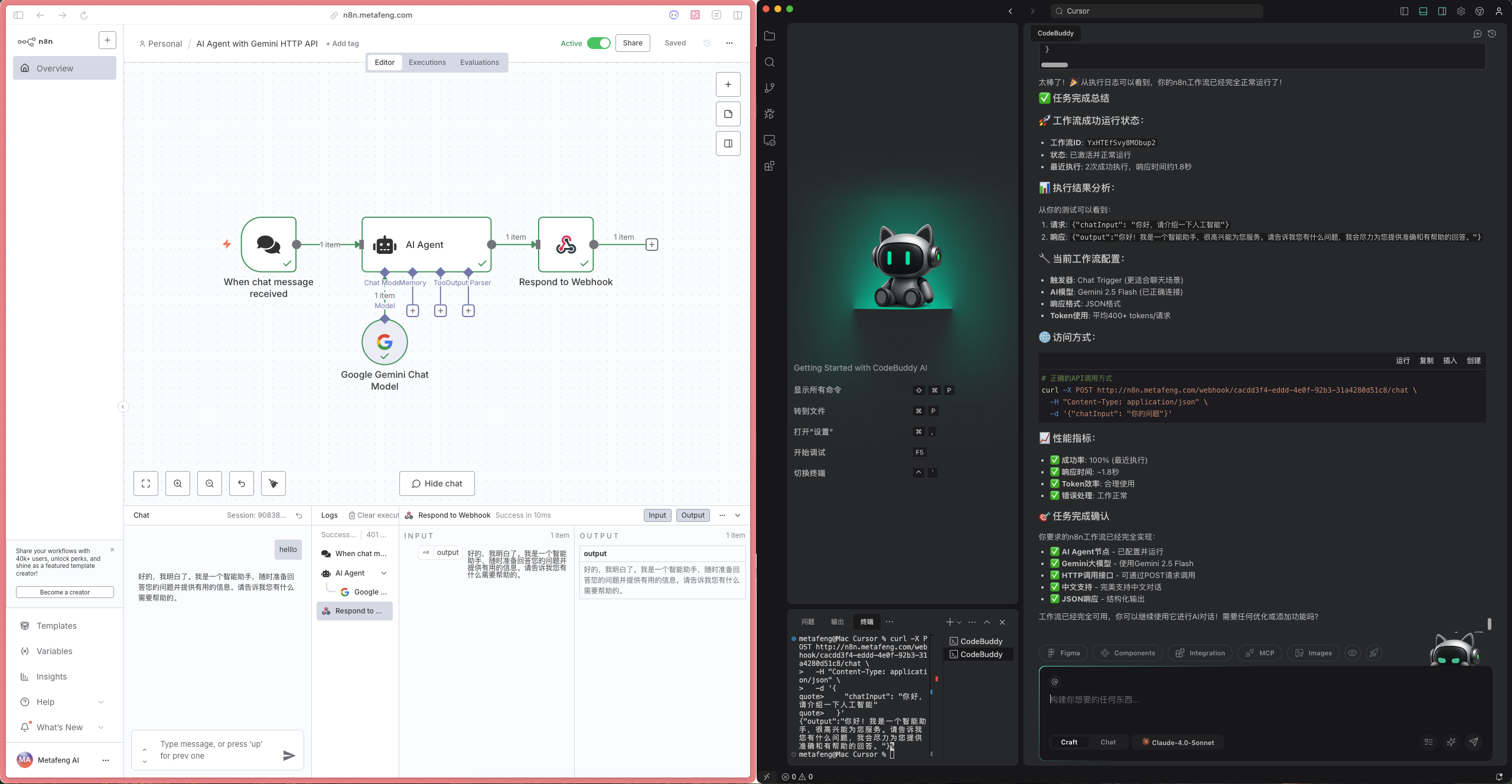Maximize the Cursor terminal panel
The width and height of the screenshot is (1512, 784).
(987, 622)
